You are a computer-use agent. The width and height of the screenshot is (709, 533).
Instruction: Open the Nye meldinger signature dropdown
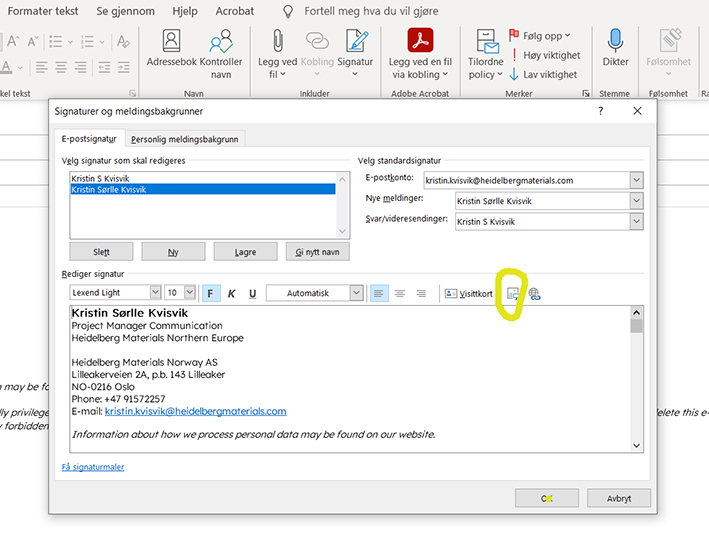(x=636, y=201)
